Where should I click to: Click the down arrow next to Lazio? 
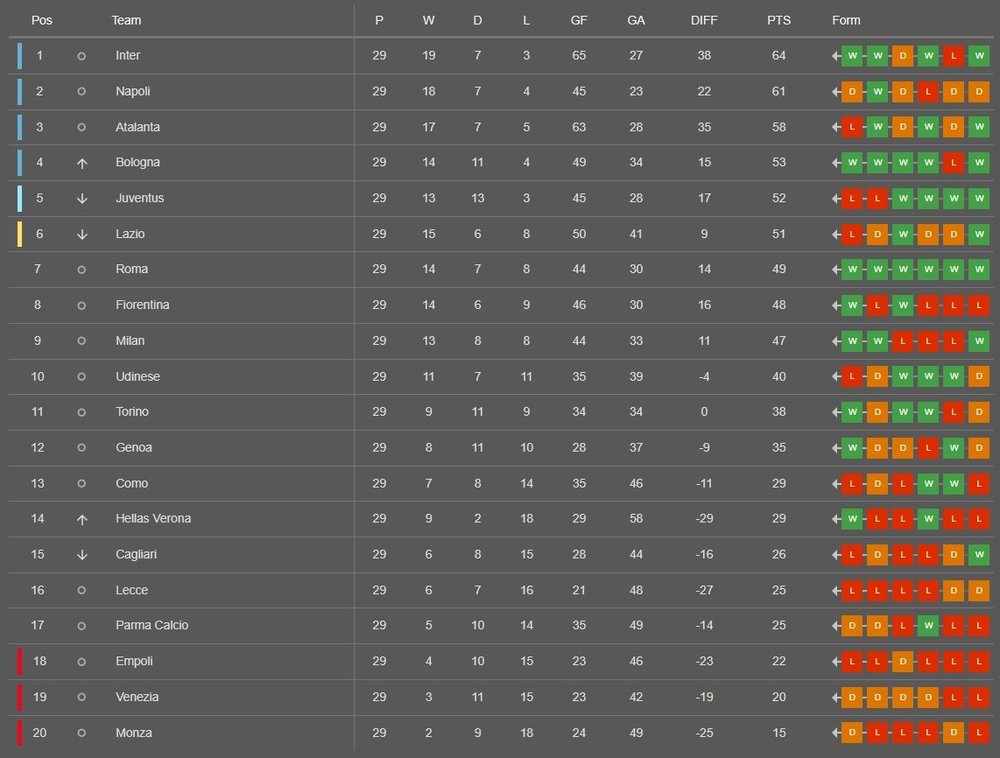point(82,234)
